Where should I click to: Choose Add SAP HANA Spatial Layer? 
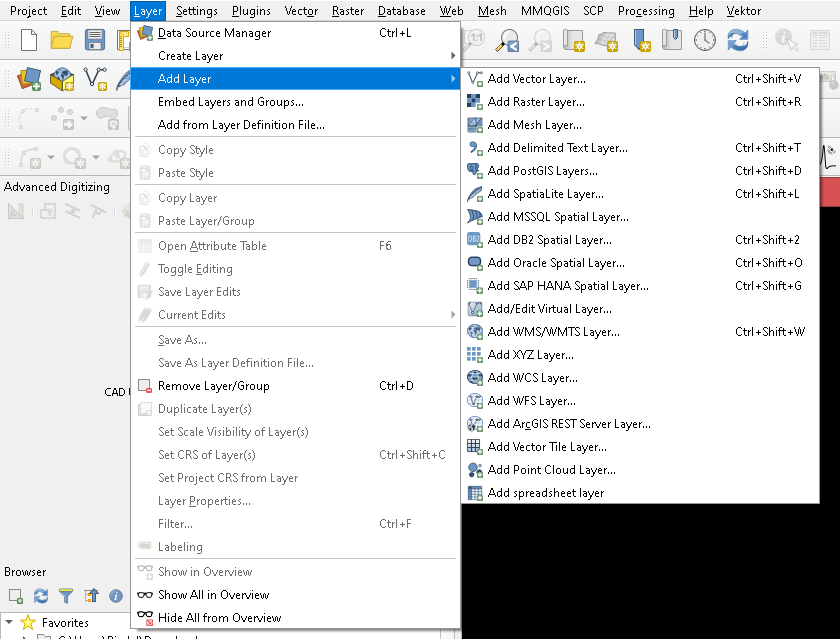(x=640, y=286)
